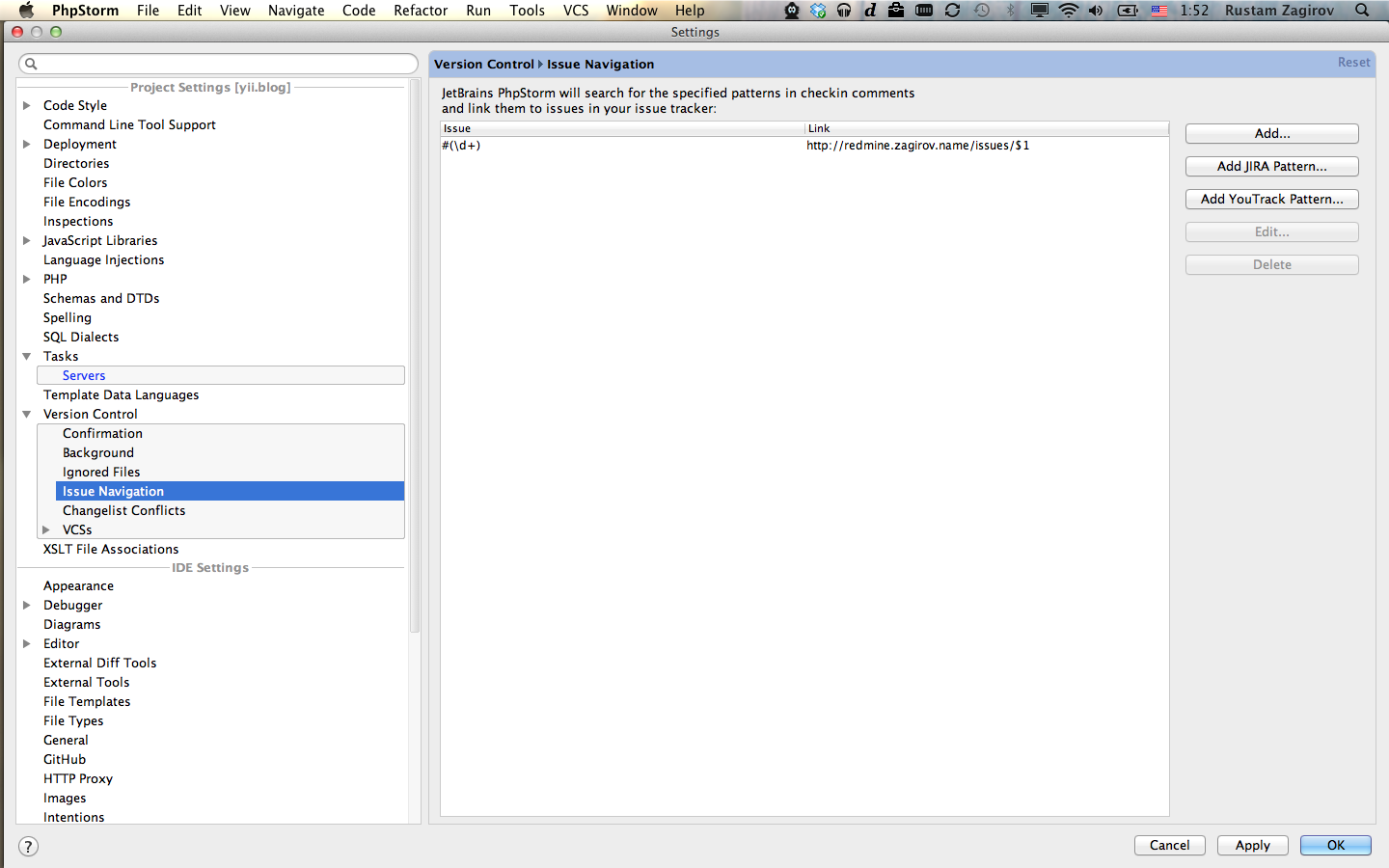The height and width of the screenshot is (868, 1389).
Task: Select Confirmation under Version Control
Action: (102, 433)
